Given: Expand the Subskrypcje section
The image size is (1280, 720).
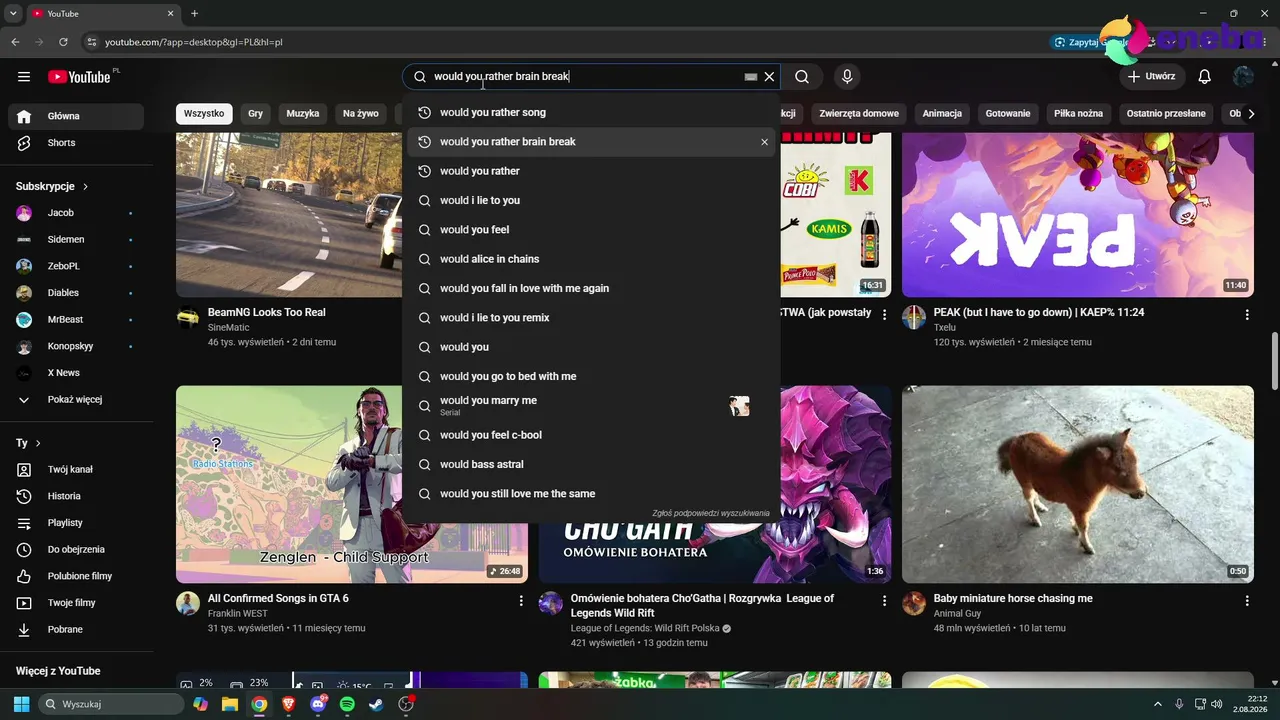Looking at the screenshot, I should point(52,186).
